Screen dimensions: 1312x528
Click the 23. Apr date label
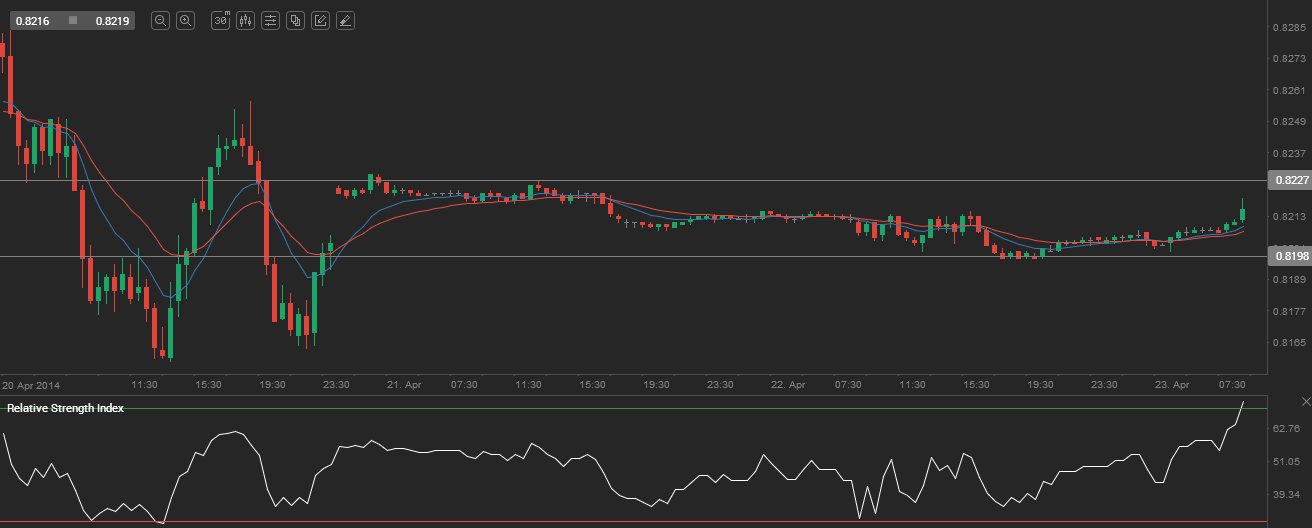click(1172, 384)
